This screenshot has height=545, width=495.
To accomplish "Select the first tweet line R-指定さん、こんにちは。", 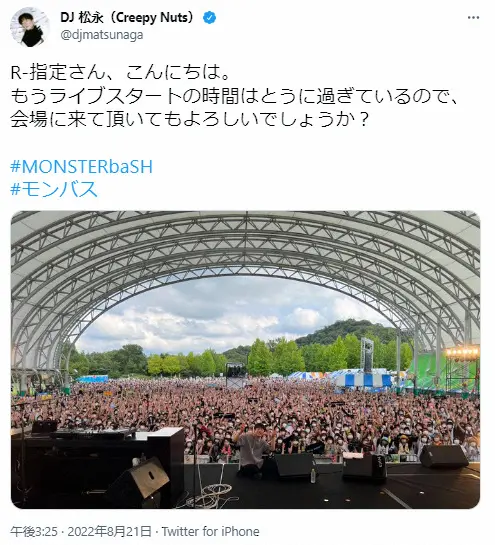I will click(x=120, y=72).
